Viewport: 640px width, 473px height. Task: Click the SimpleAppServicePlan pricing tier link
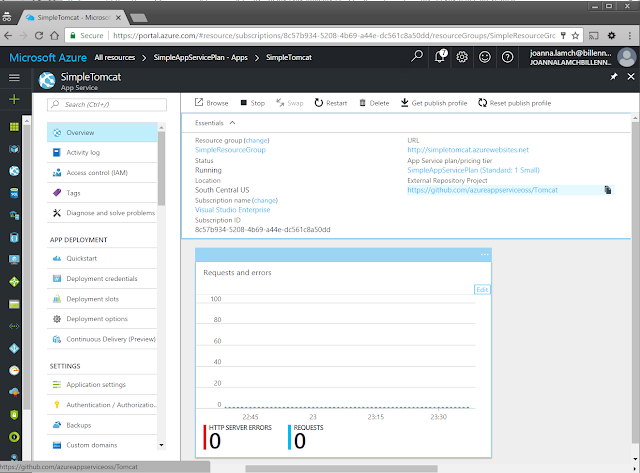click(x=473, y=170)
